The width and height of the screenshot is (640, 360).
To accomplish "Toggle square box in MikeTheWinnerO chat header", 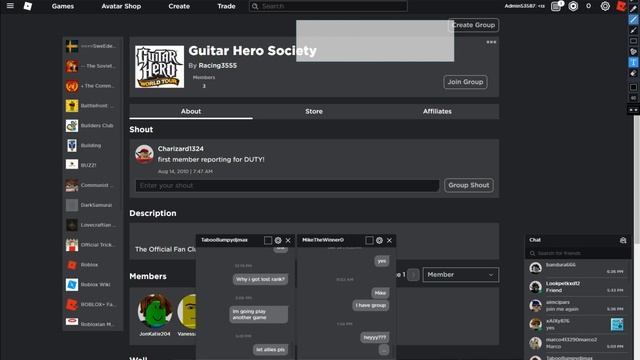I will [x=369, y=240].
